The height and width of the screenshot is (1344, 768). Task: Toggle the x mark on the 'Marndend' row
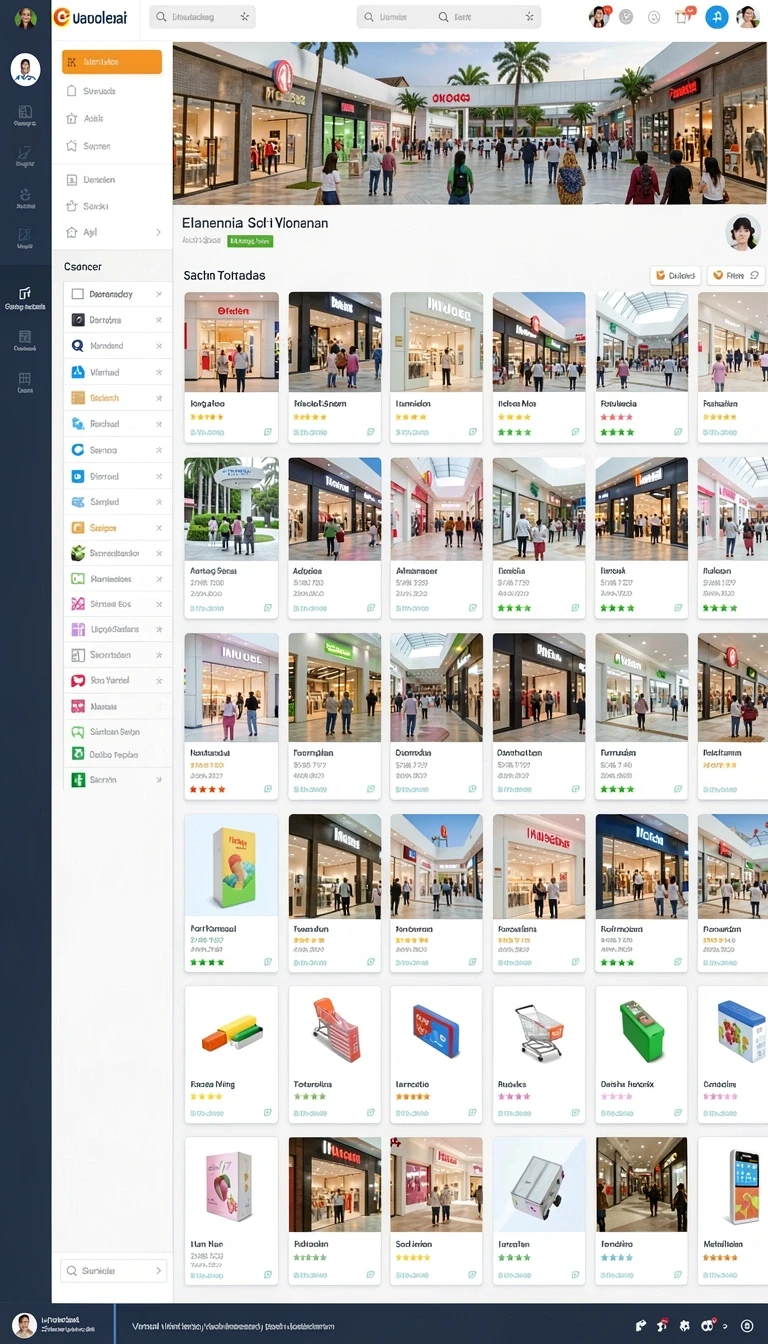[158, 346]
